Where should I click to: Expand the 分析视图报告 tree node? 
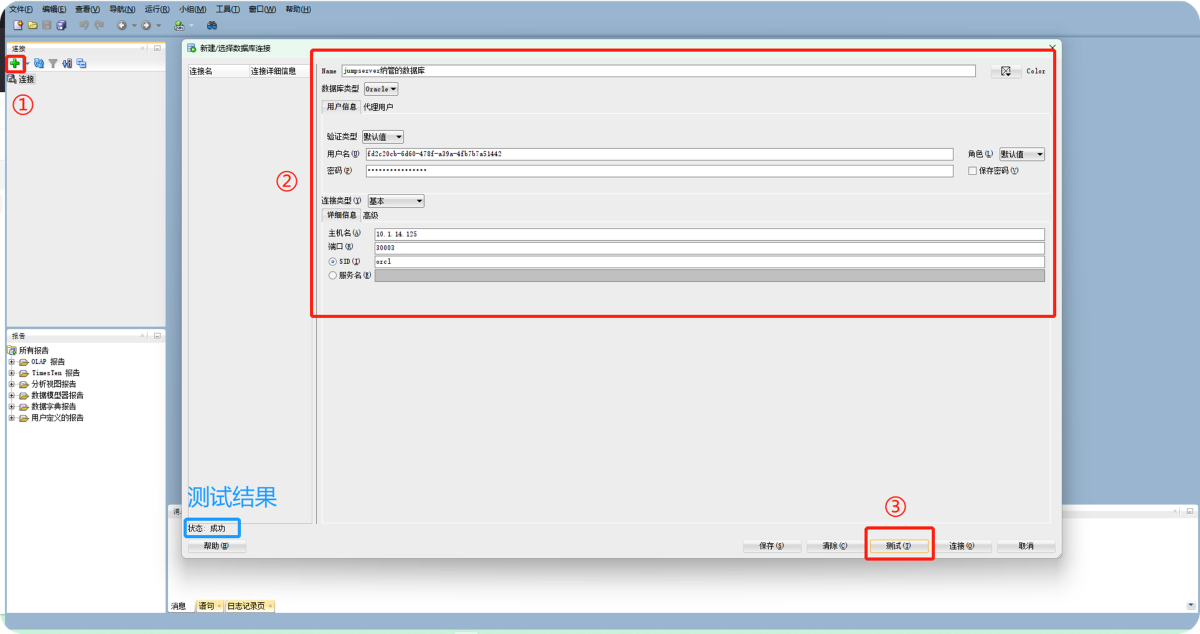[11, 384]
